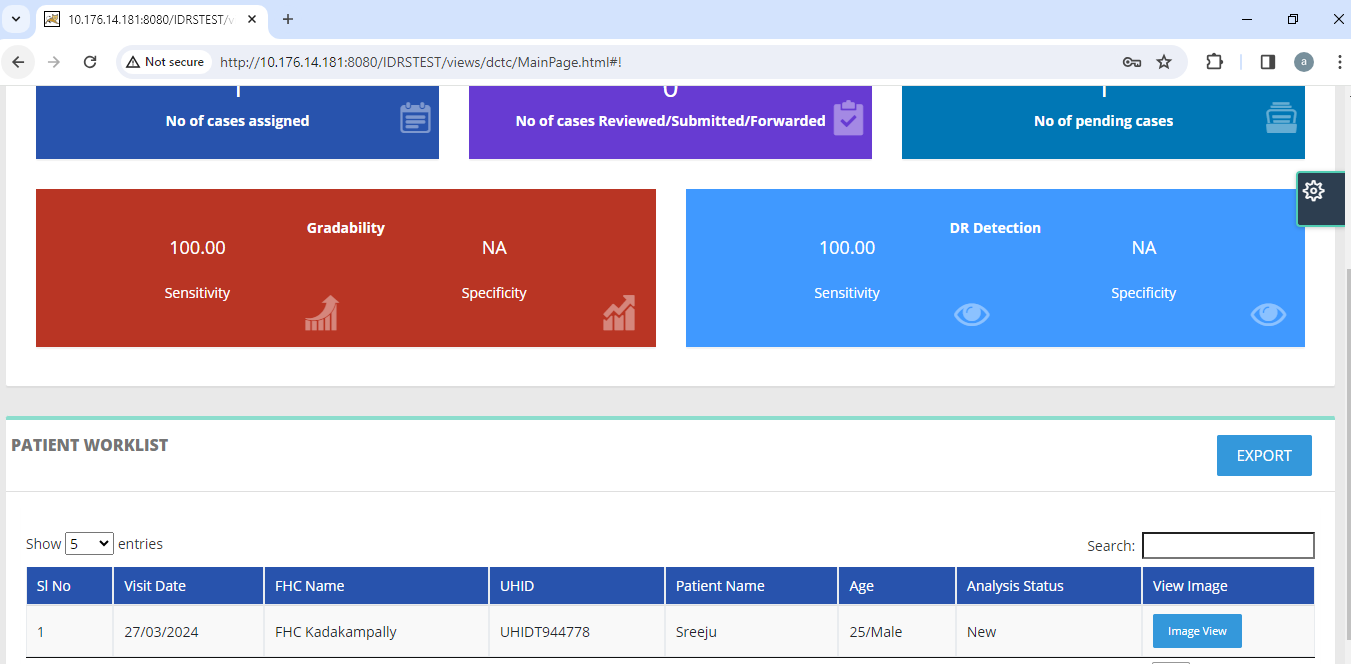The height and width of the screenshot is (664, 1351).
Task: Go back using the browser back arrow
Action: point(18,62)
